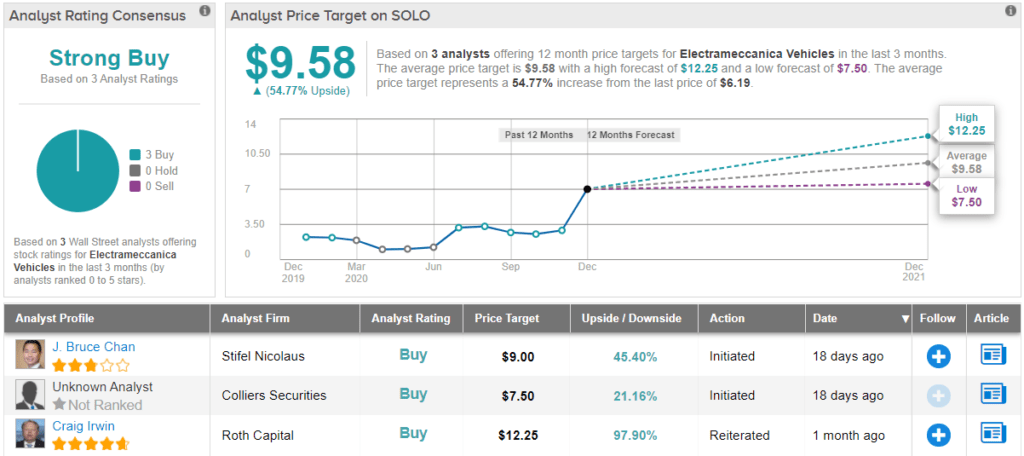Follow analyst Craig Irwin

pyautogui.click(x=938, y=434)
